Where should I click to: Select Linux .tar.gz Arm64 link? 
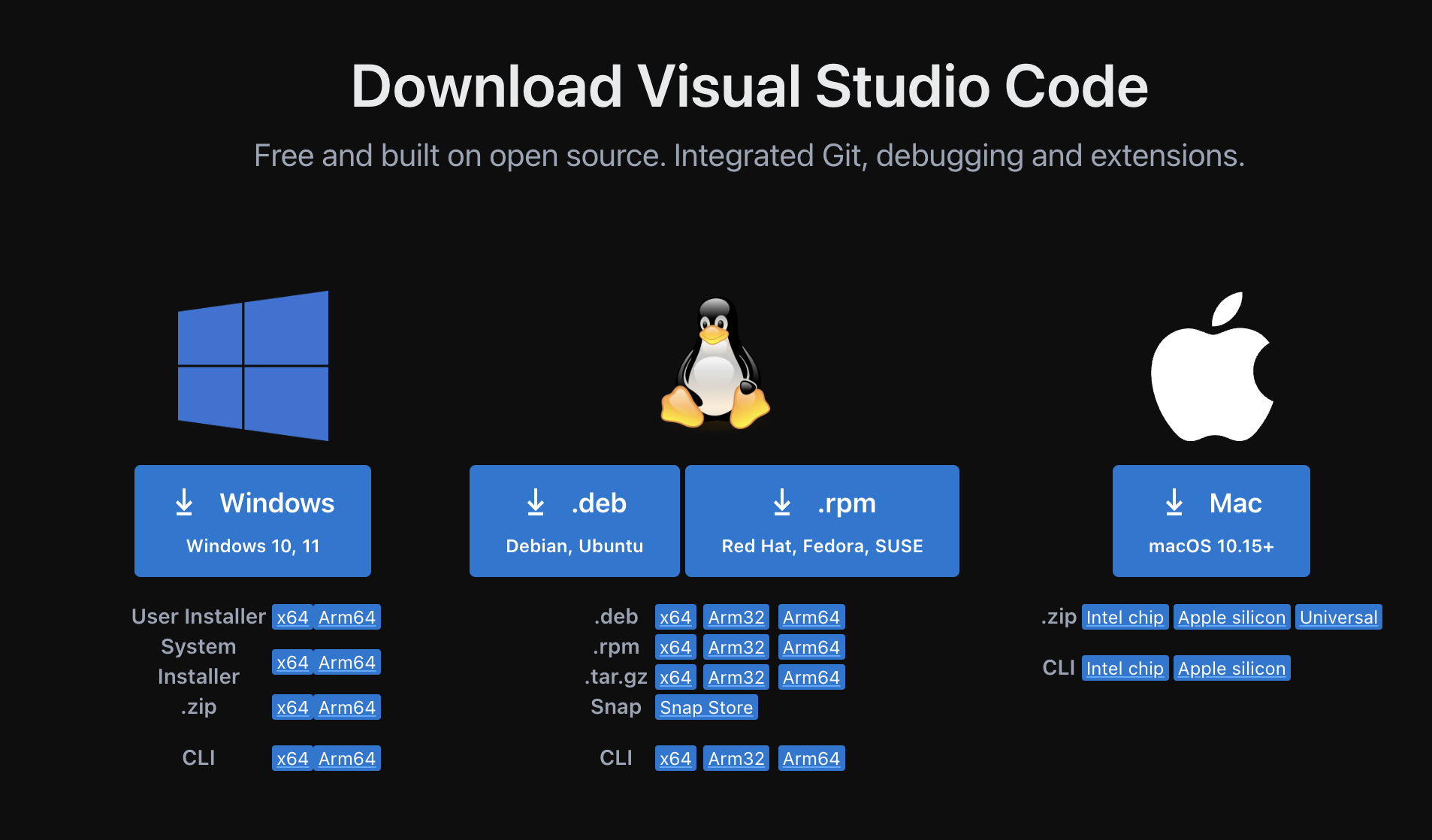point(811,678)
